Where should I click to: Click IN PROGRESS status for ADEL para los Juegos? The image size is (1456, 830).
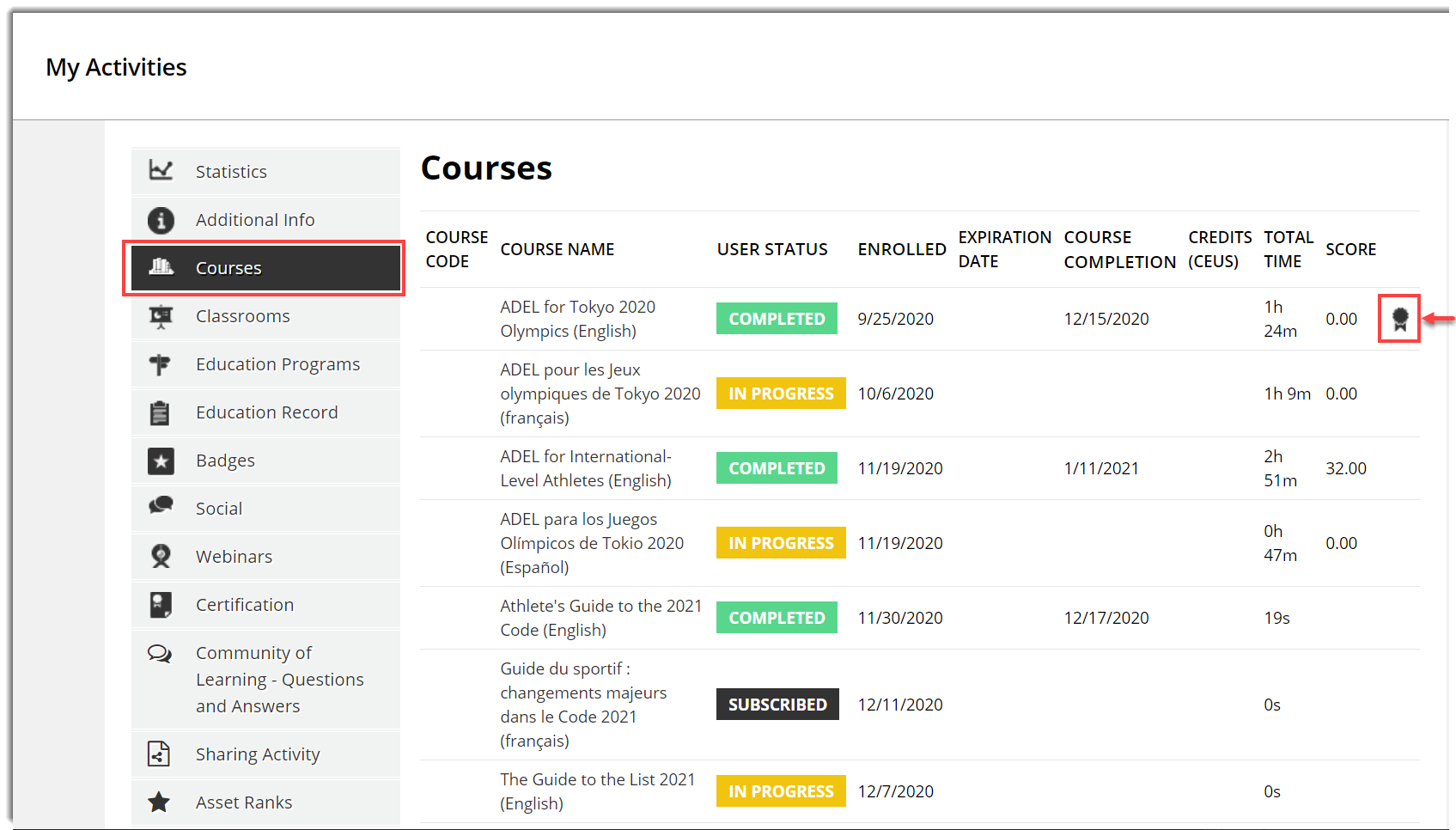point(781,543)
